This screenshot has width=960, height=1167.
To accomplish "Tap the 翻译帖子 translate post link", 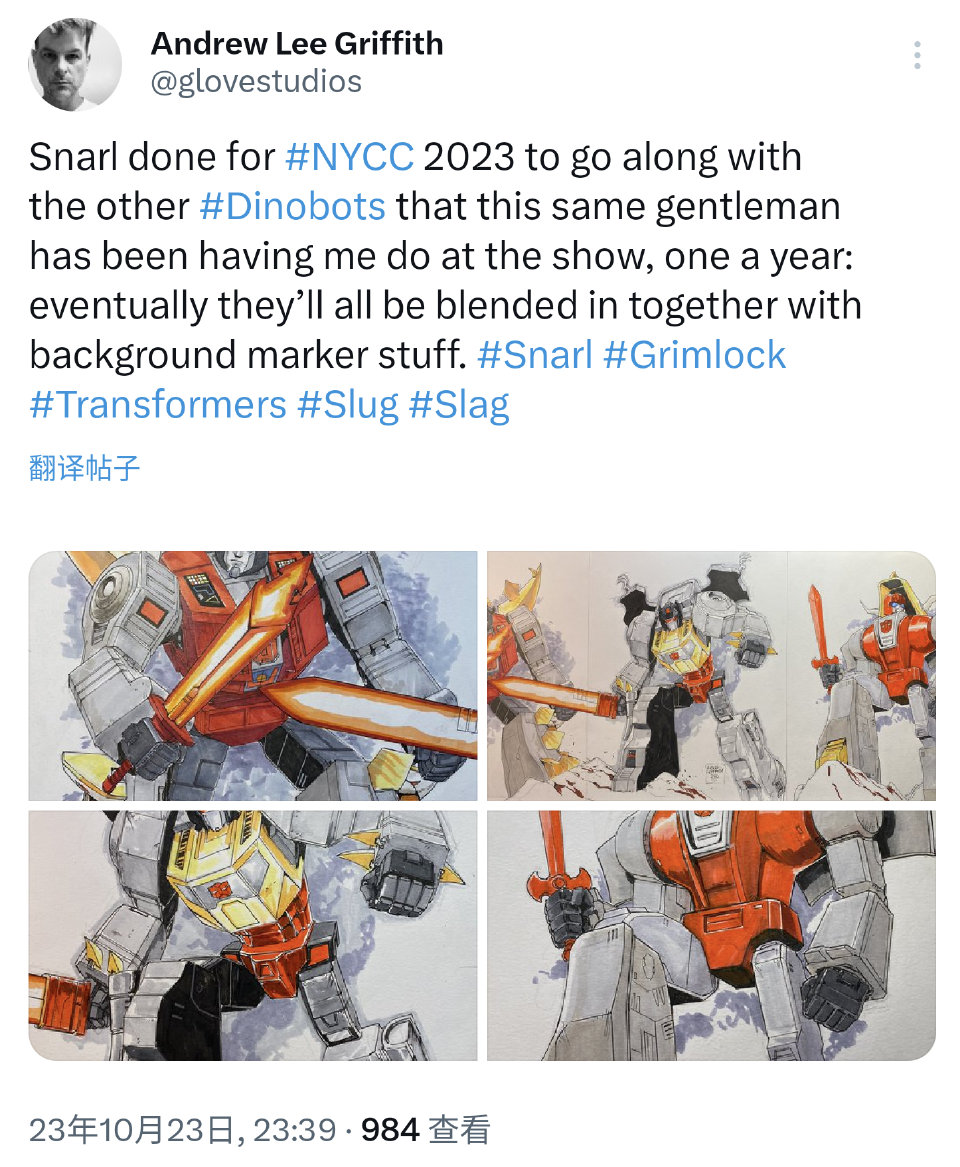I will pyautogui.click(x=84, y=468).
